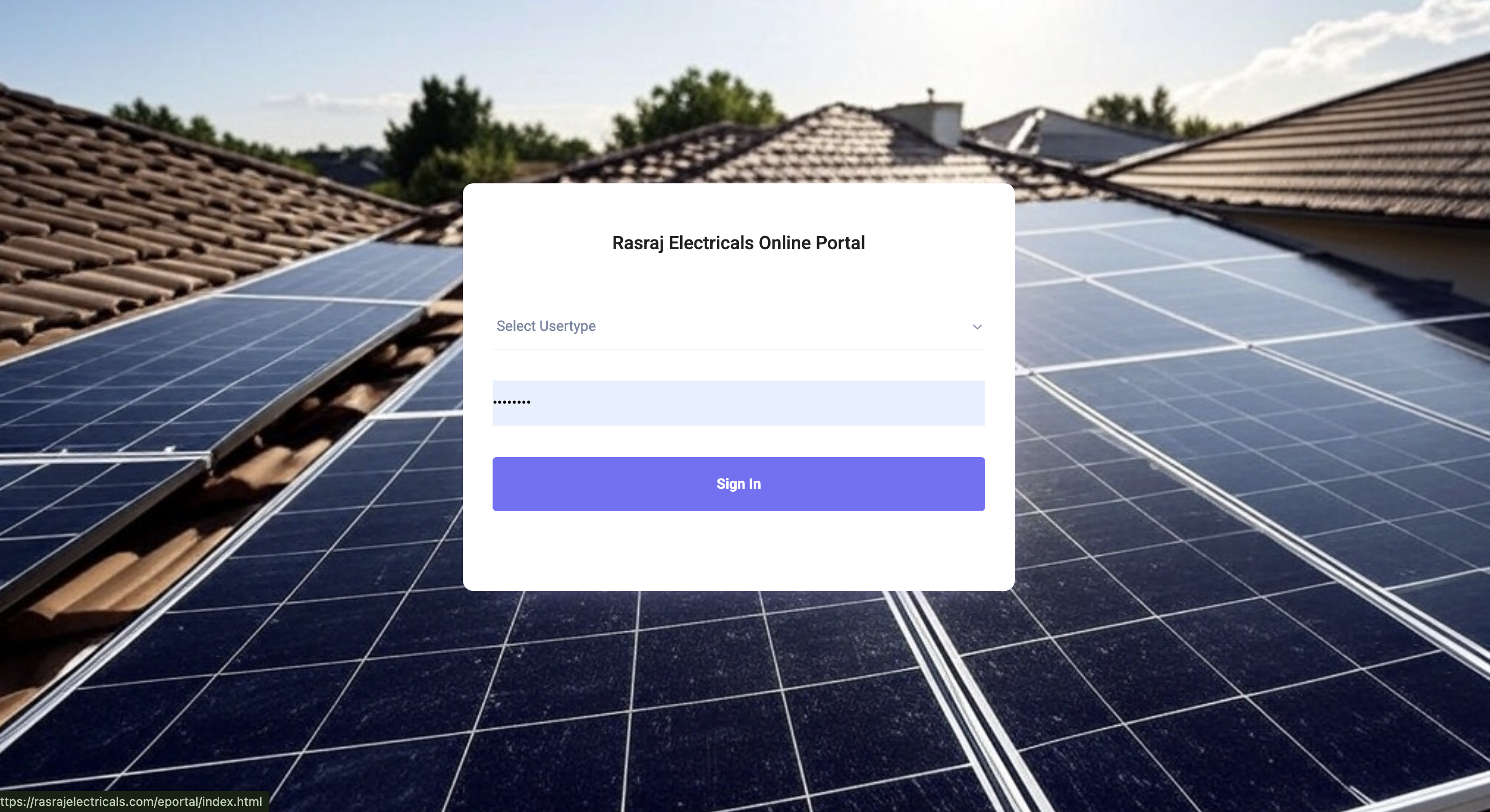Click the blue sky above the login card

[578, 46]
